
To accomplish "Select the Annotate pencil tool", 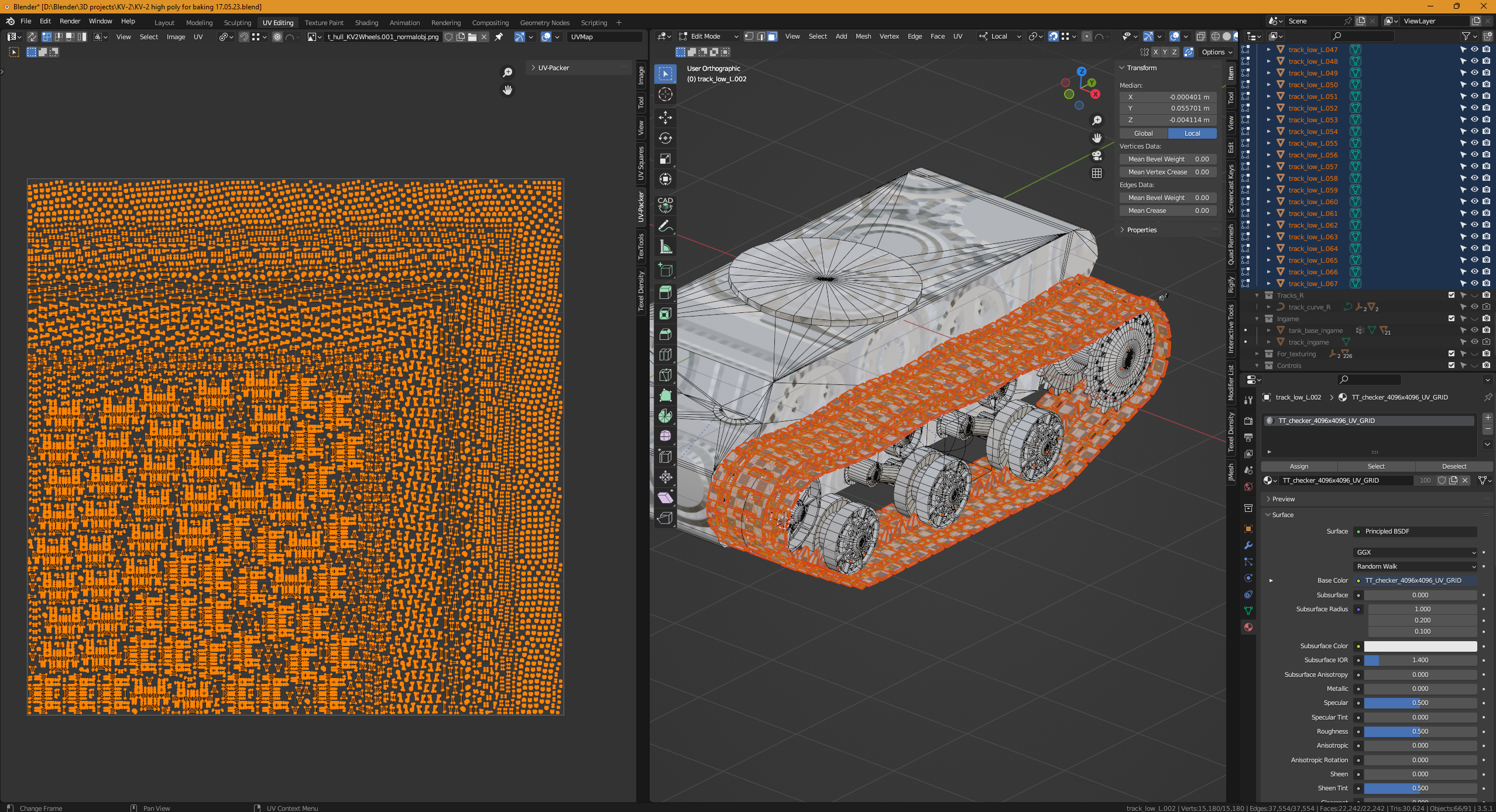I will pos(665,226).
